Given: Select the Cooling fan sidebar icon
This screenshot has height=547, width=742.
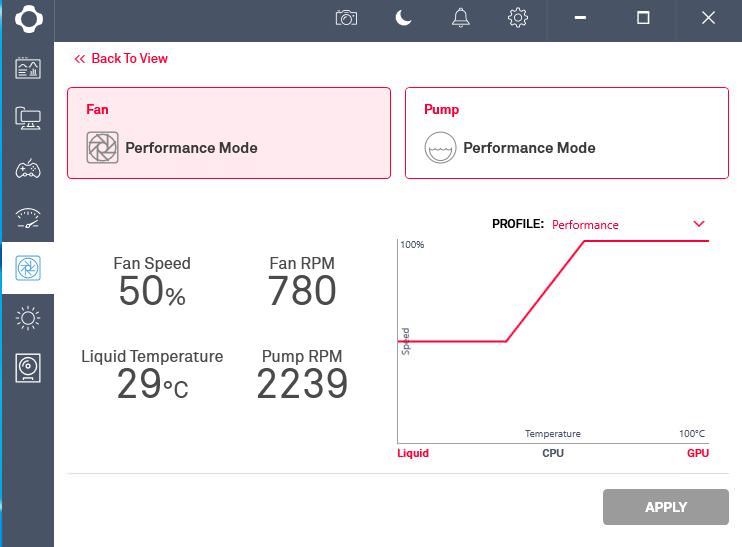Looking at the screenshot, I should [x=27, y=268].
